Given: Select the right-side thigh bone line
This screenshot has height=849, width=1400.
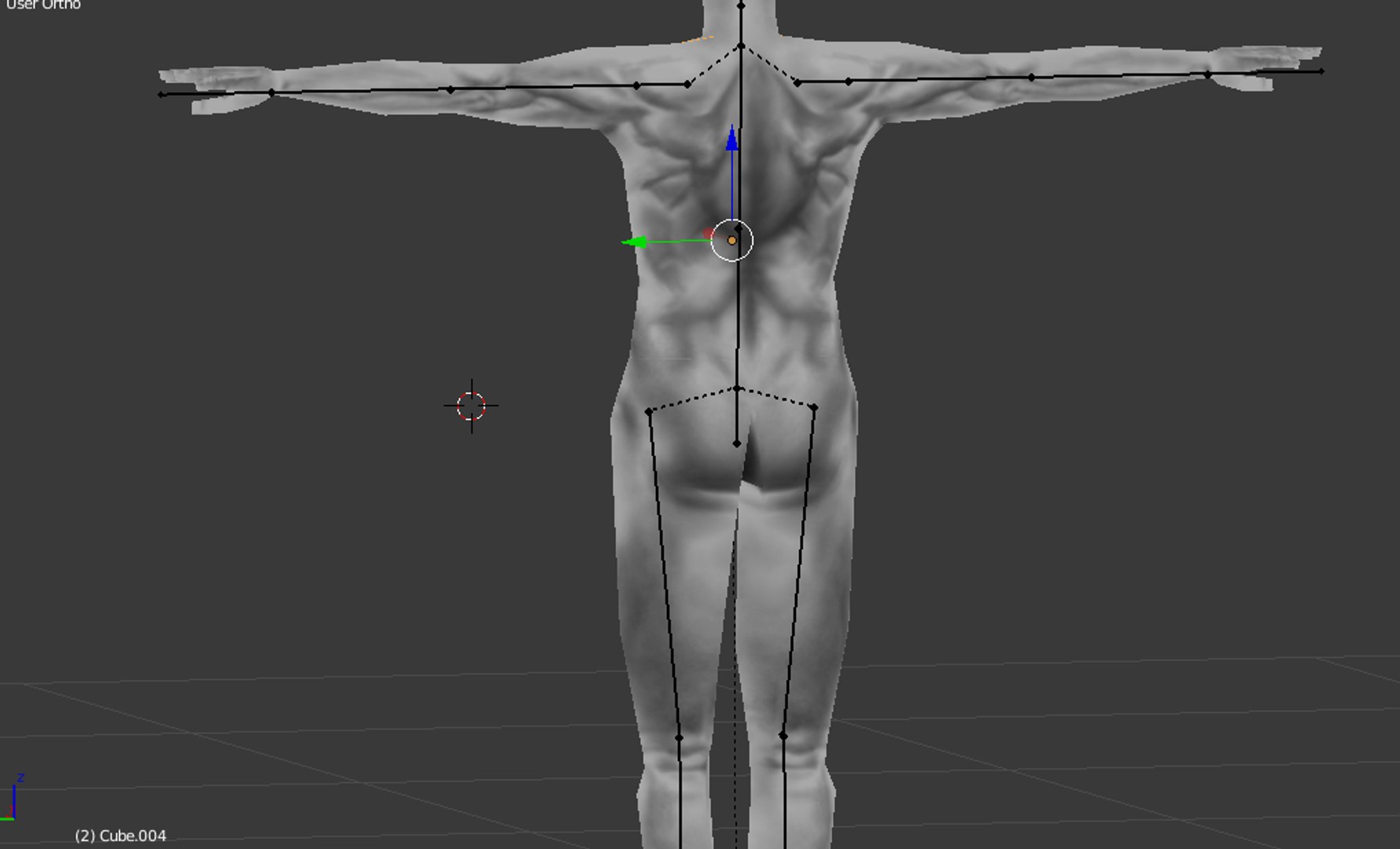Looking at the screenshot, I should coord(798,572).
